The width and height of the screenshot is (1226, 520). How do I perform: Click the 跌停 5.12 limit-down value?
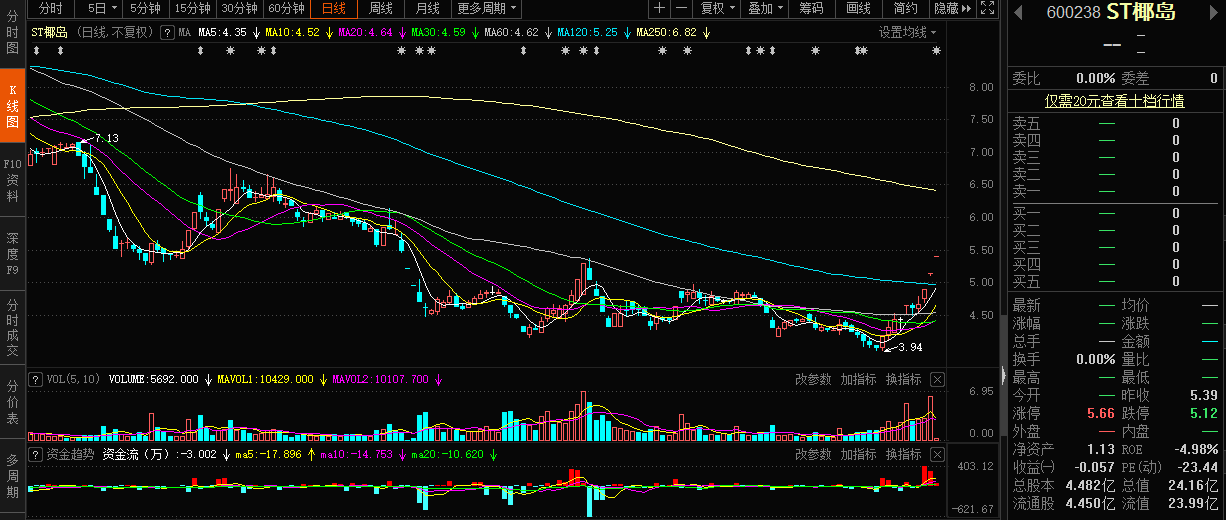(x=1203, y=413)
